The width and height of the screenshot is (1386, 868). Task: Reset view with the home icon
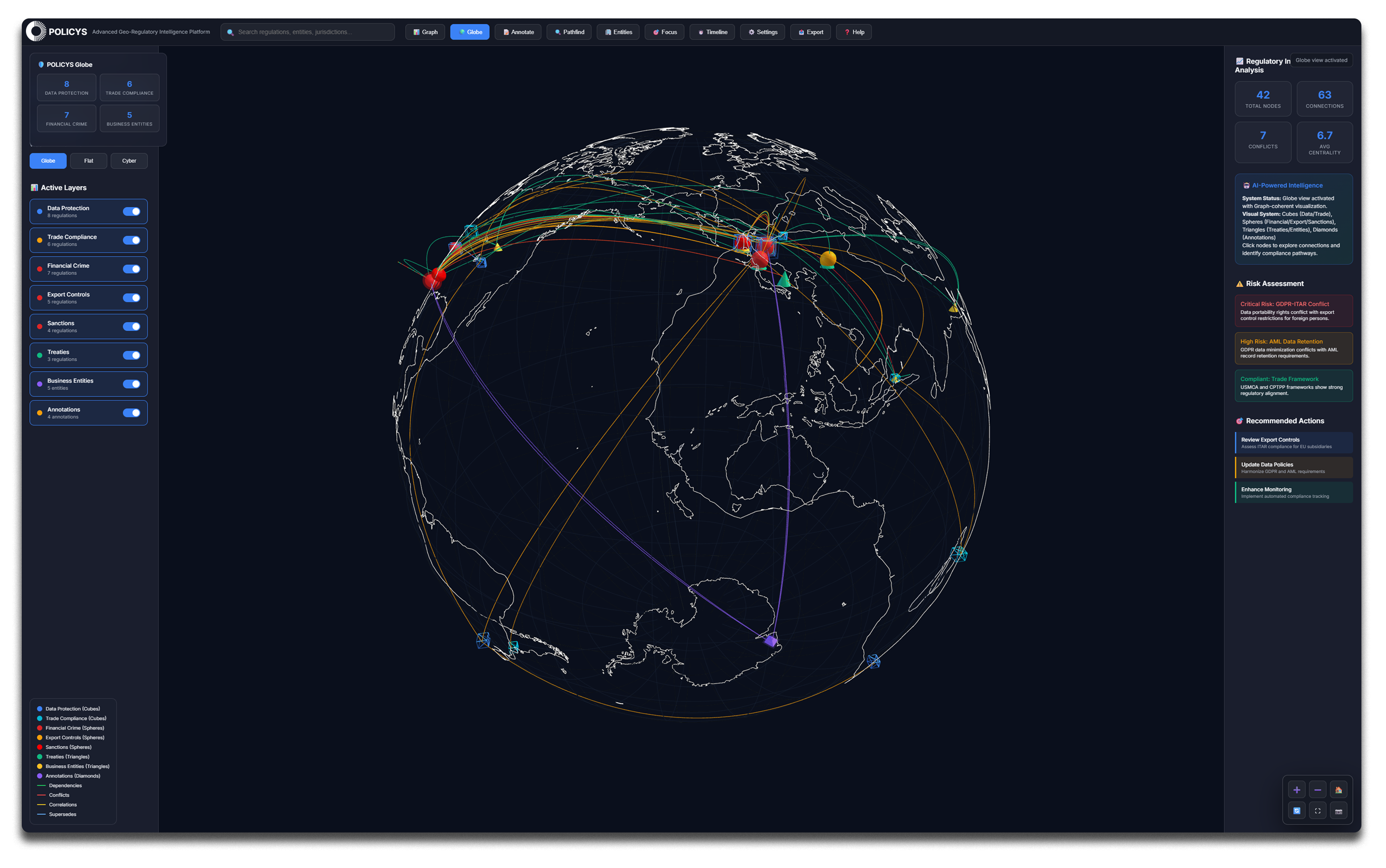(1338, 790)
